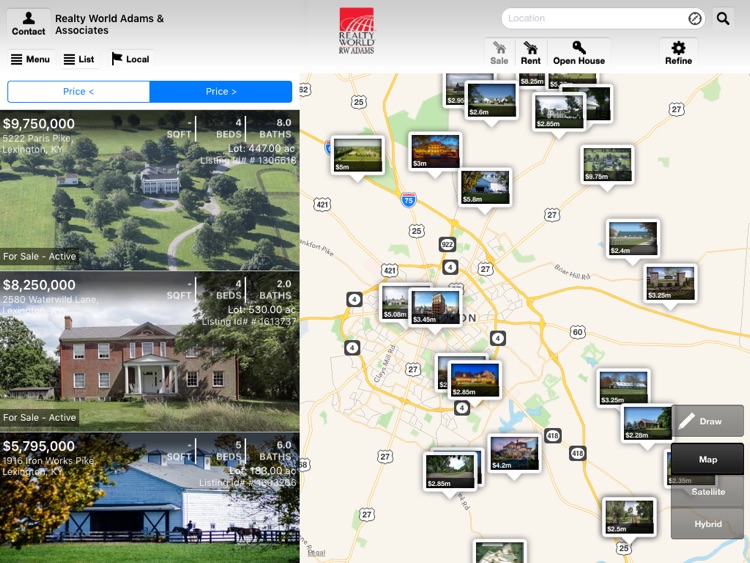The width and height of the screenshot is (750, 563).
Task: Open the Menu hamburger button
Action: point(31,59)
